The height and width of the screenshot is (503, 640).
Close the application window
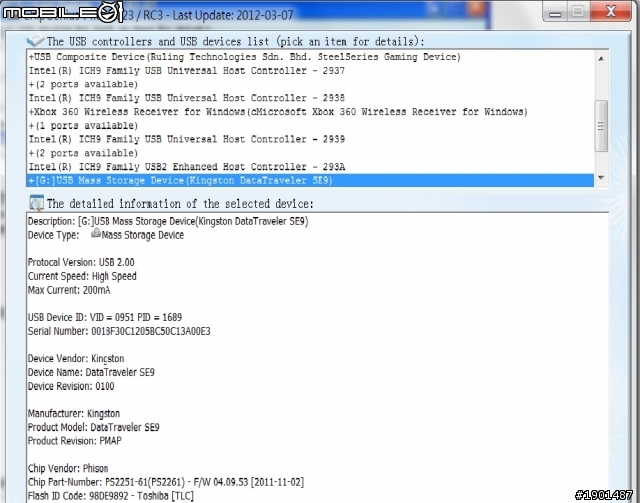coord(611,11)
